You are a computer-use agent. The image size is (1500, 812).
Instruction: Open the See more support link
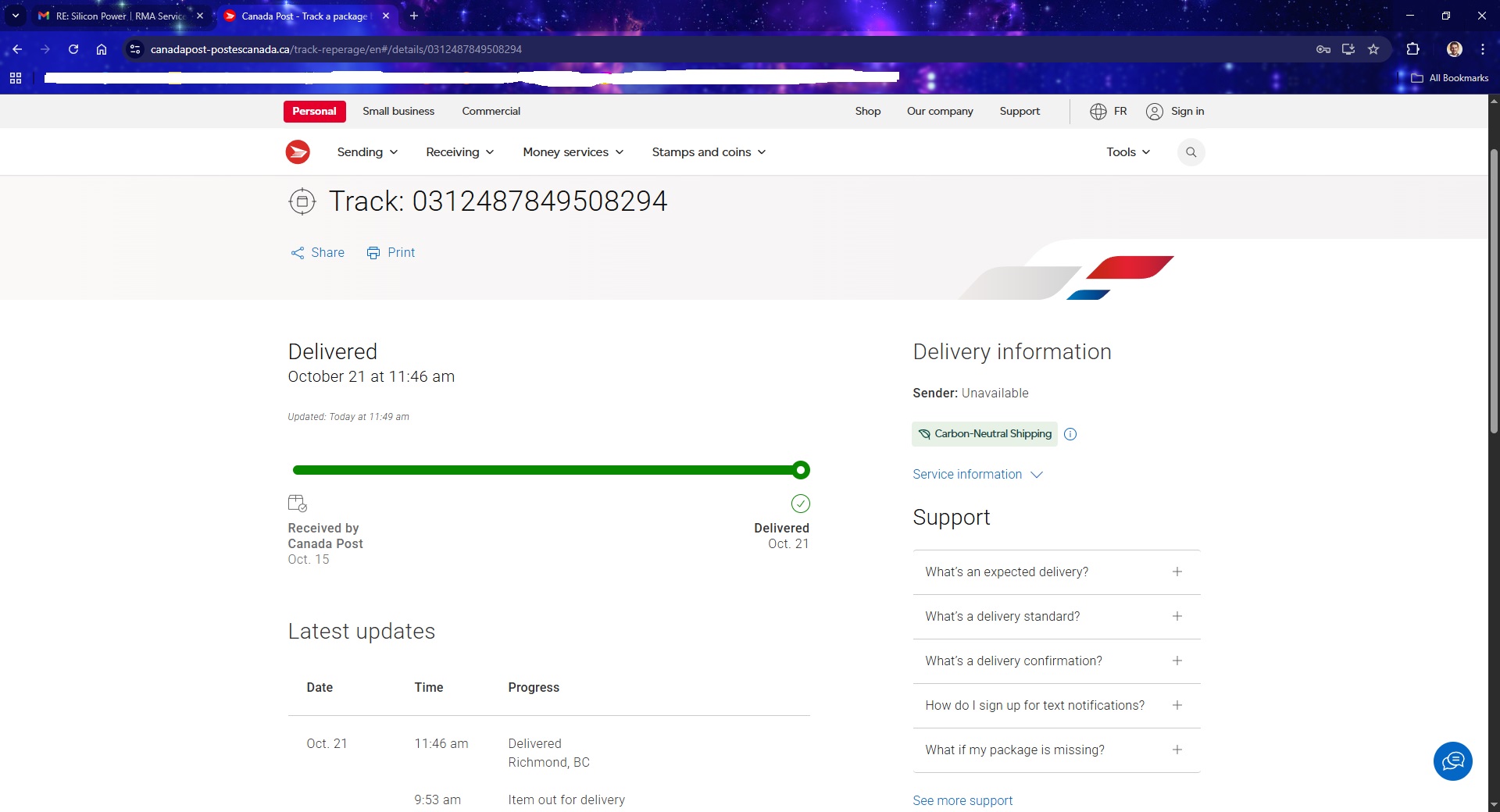tap(962, 801)
